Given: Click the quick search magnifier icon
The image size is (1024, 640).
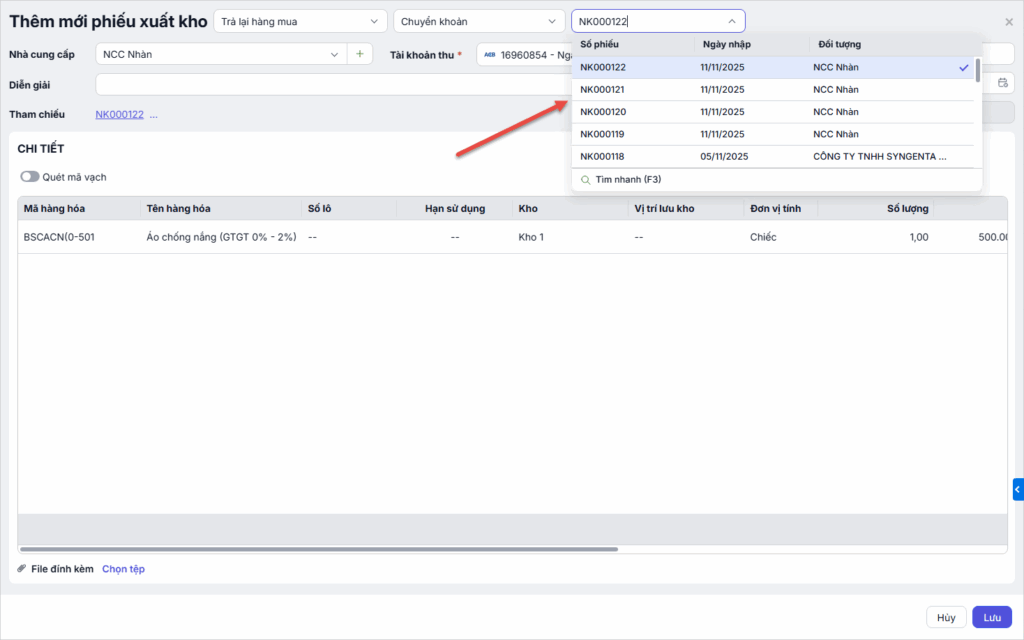Looking at the screenshot, I should coord(585,180).
